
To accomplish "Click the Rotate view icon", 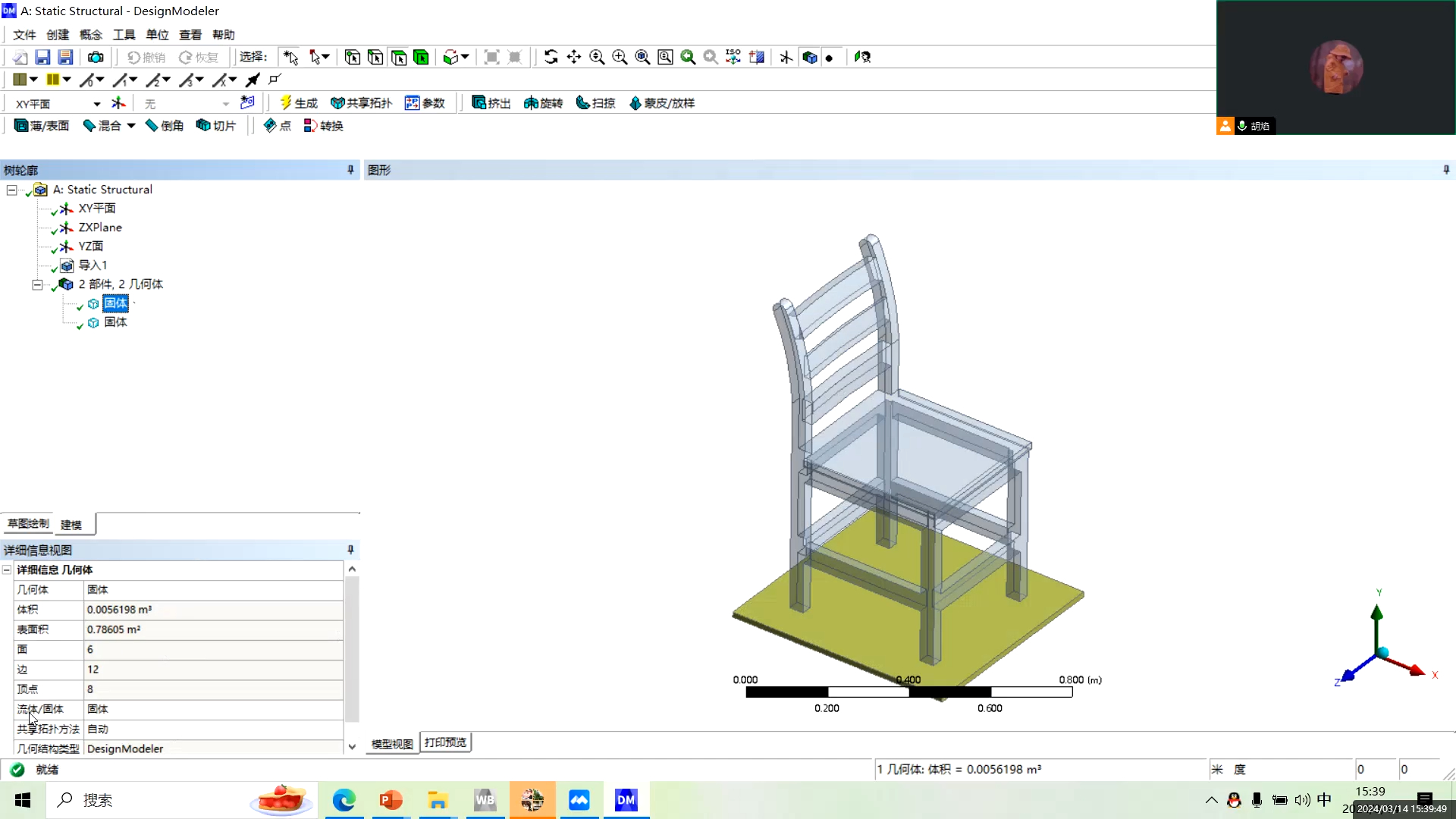I will [x=551, y=57].
